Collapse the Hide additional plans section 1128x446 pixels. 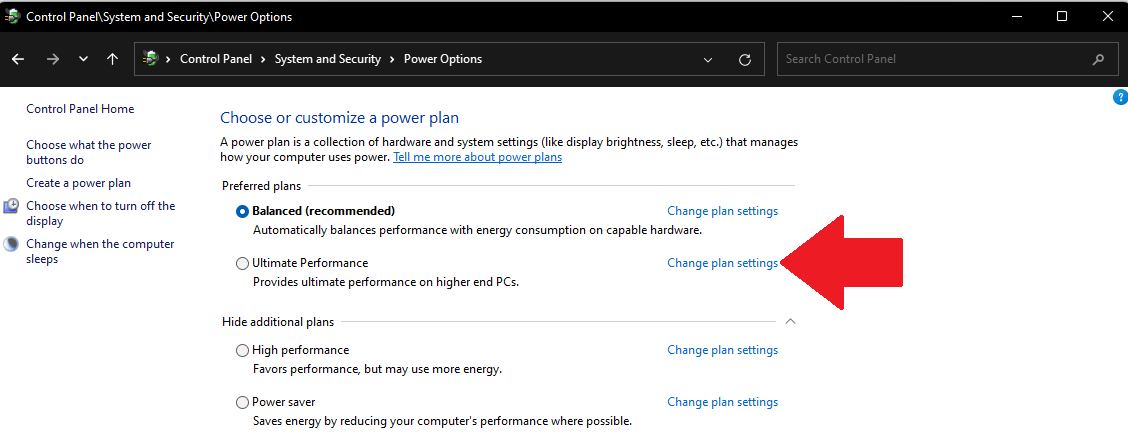click(x=790, y=322)
